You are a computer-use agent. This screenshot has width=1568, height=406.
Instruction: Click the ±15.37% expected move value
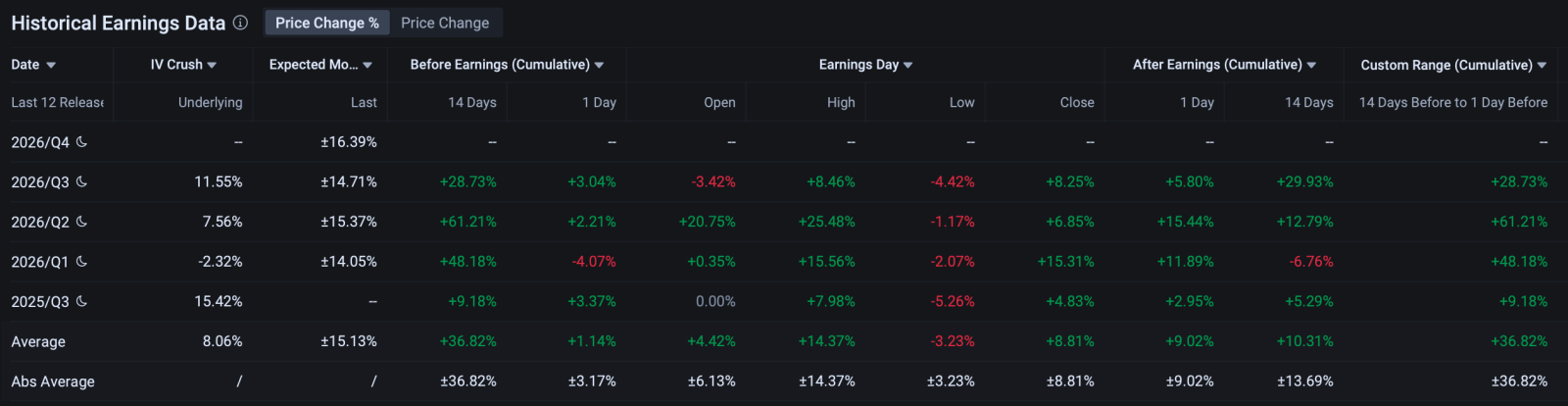pos(349,222)
